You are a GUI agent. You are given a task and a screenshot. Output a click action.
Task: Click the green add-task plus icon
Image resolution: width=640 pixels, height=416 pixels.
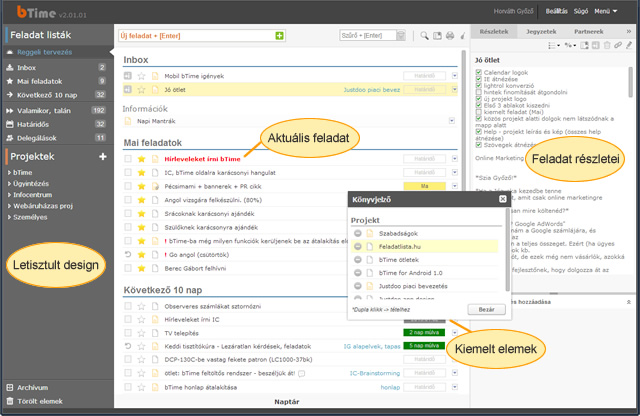(x=279, y=36)
